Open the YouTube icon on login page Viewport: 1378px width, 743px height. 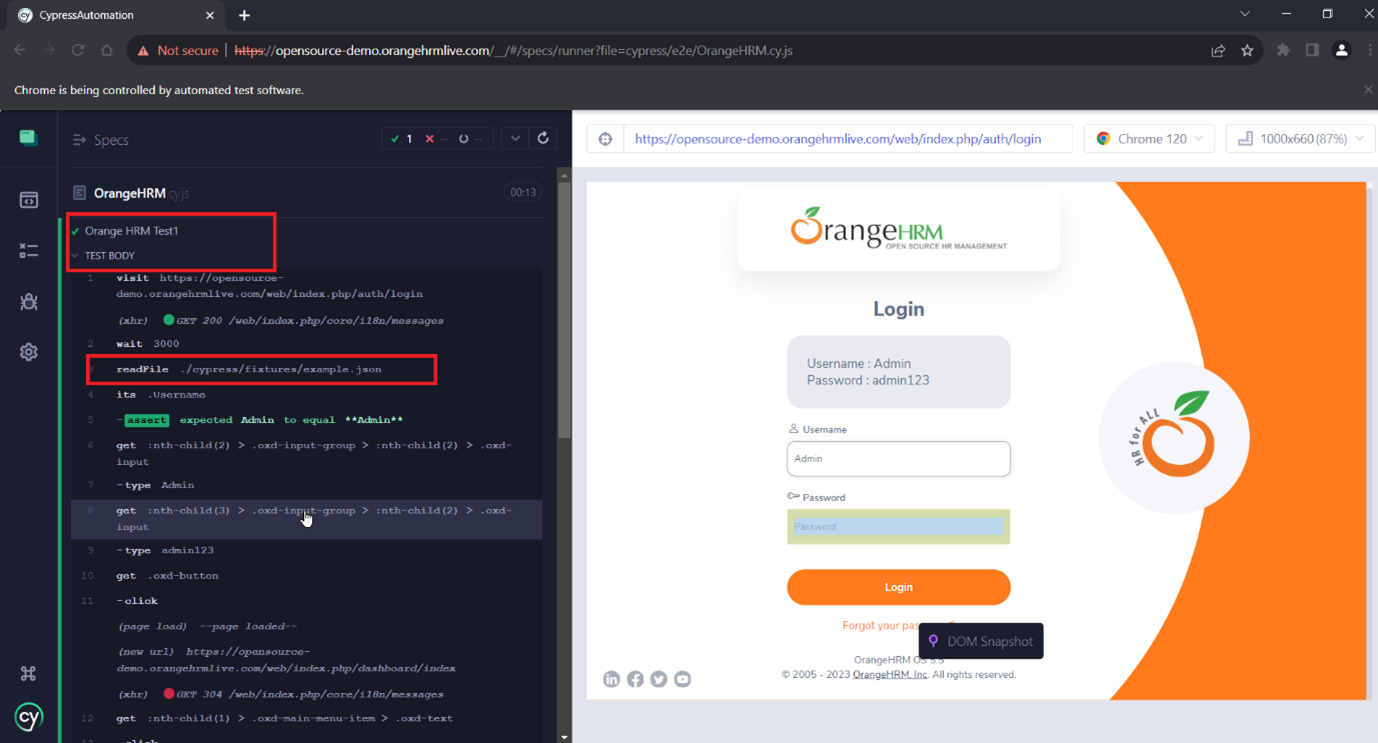(682, 679)
